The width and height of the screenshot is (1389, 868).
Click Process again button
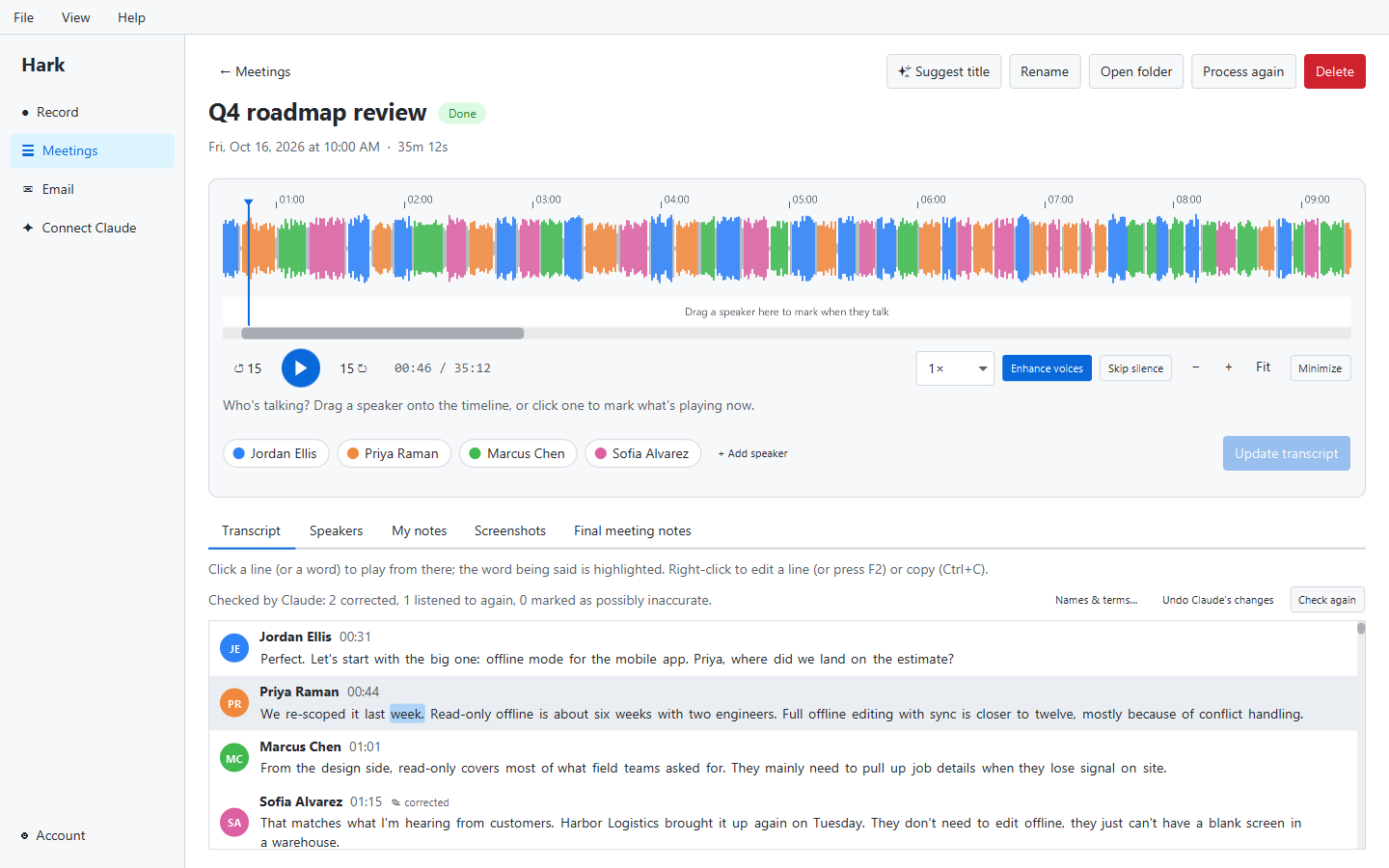[x=1243, y=71]
